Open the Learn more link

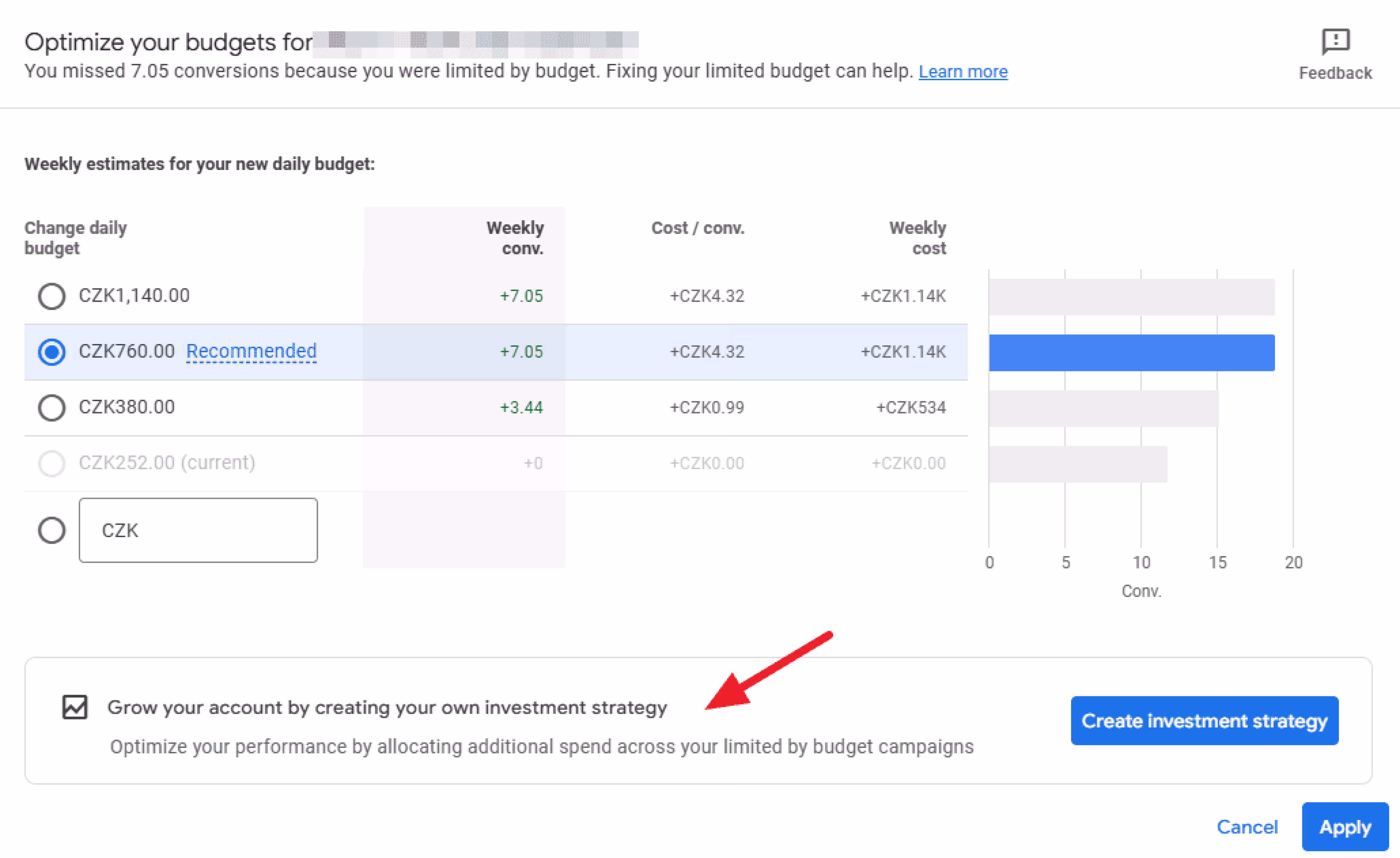[963, 71]
